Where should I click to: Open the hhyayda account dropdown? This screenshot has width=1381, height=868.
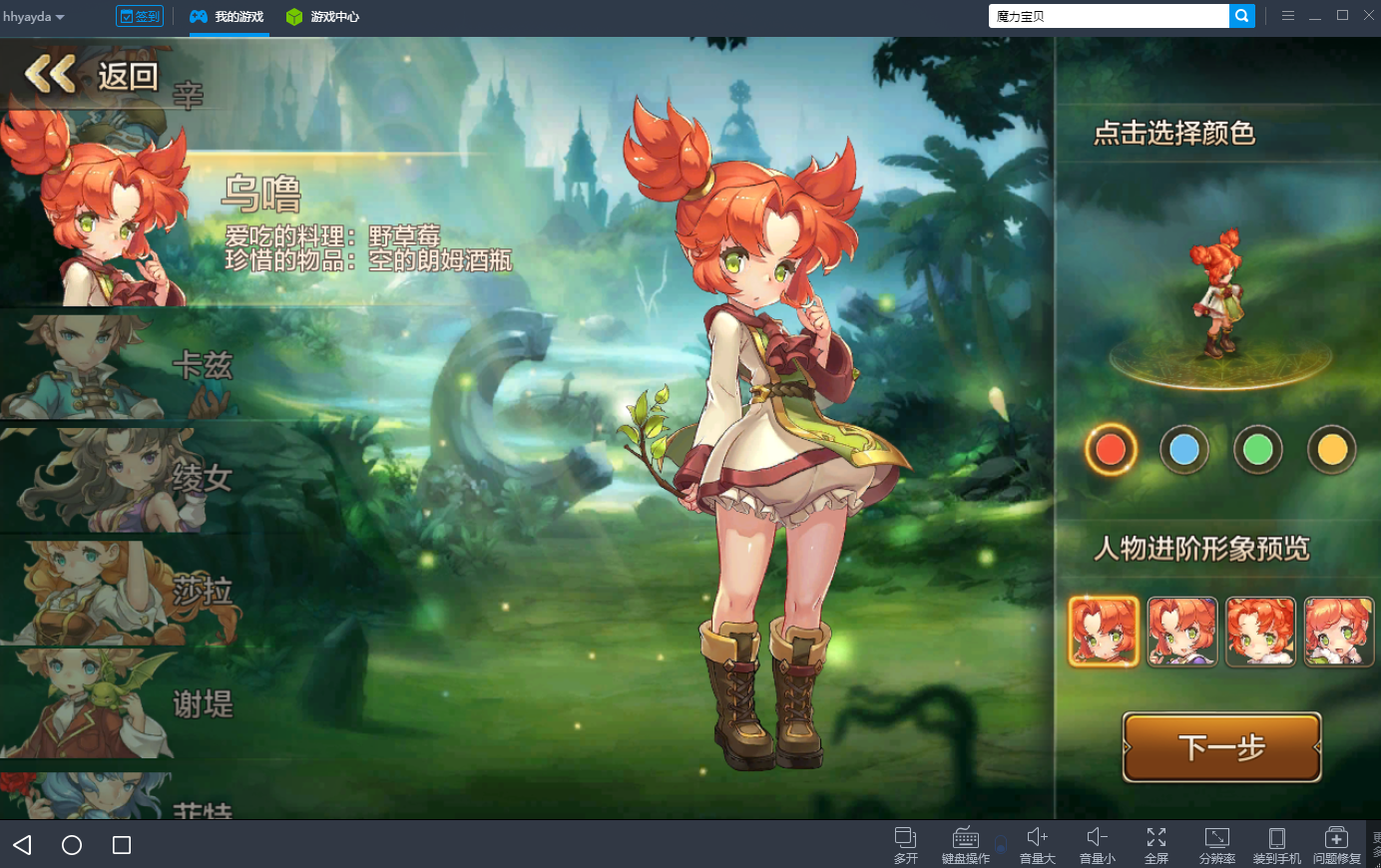tap(34, 17)
